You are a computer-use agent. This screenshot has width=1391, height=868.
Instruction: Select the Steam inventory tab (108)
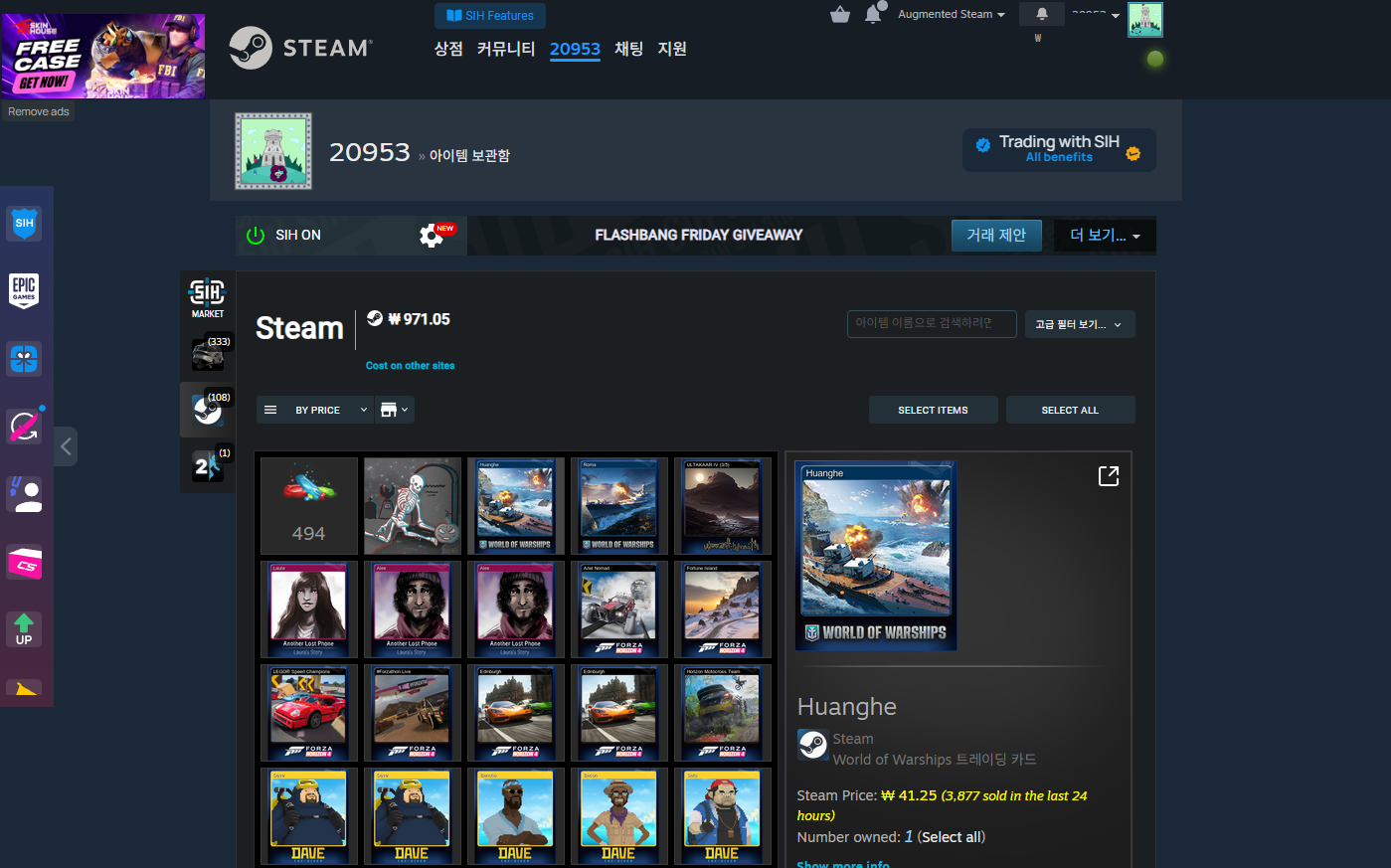(x=208, y=409)
